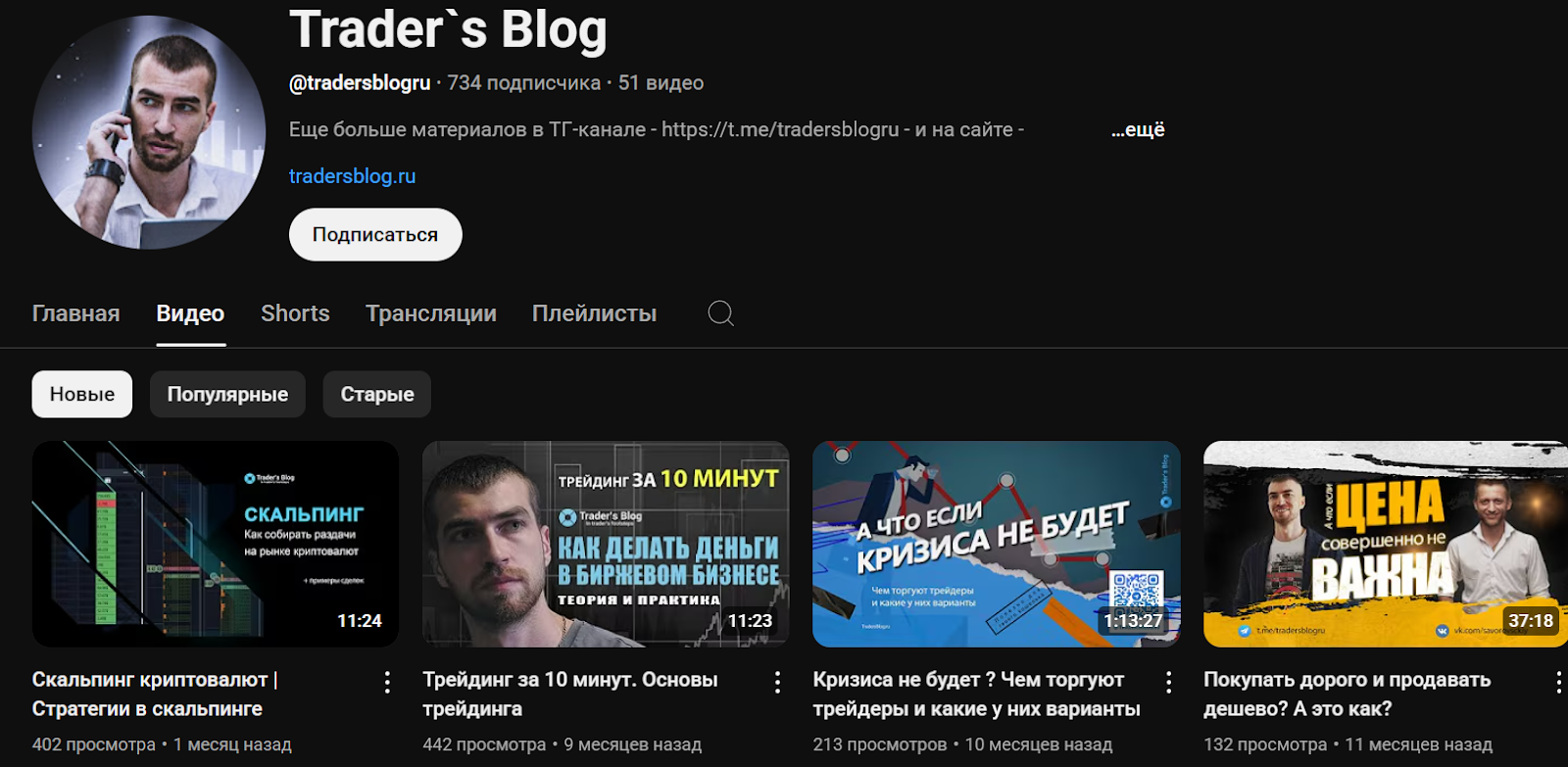Open options menu for Скальпинг криптовалют video

click(x=387, y=682)
